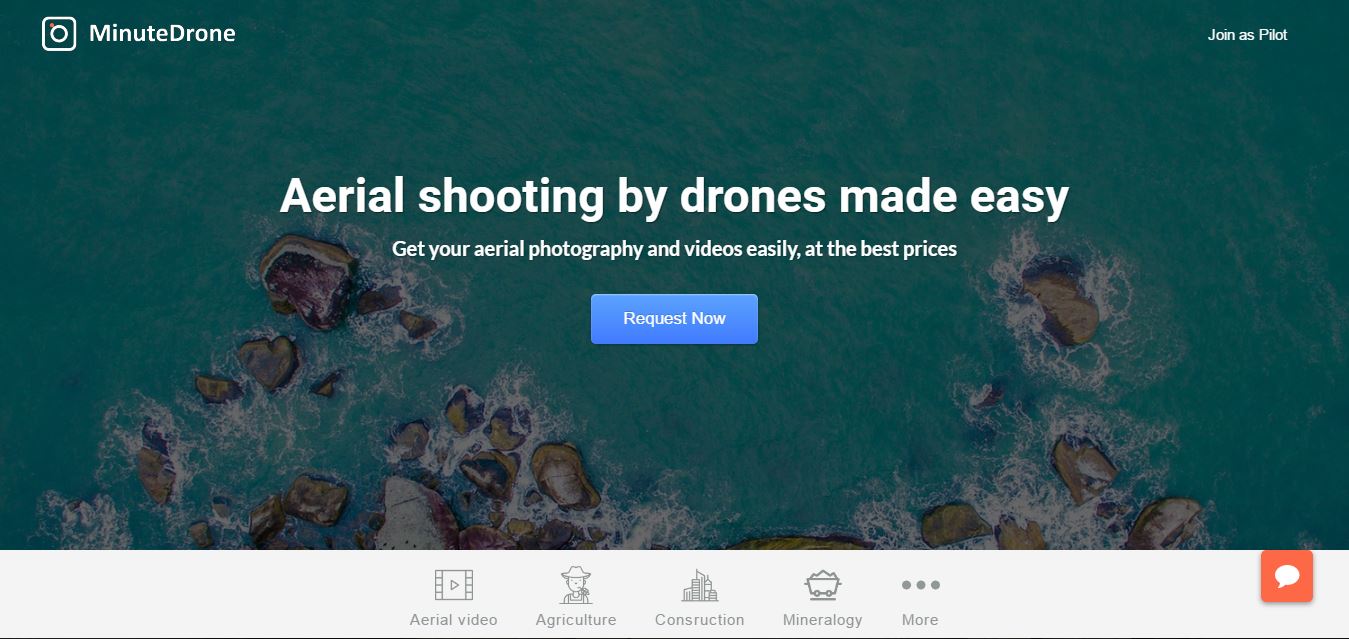Click the Consruction label text

tap(700, 620)
